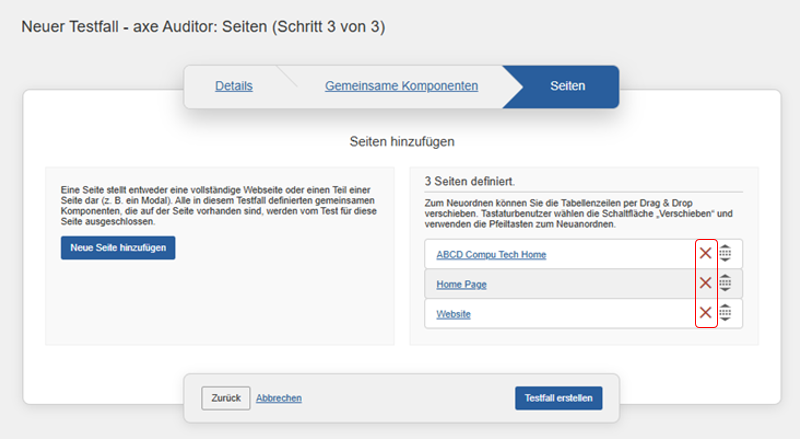Click Testfall erstellen to finish
800x442 pixels.
coord(560,398)
